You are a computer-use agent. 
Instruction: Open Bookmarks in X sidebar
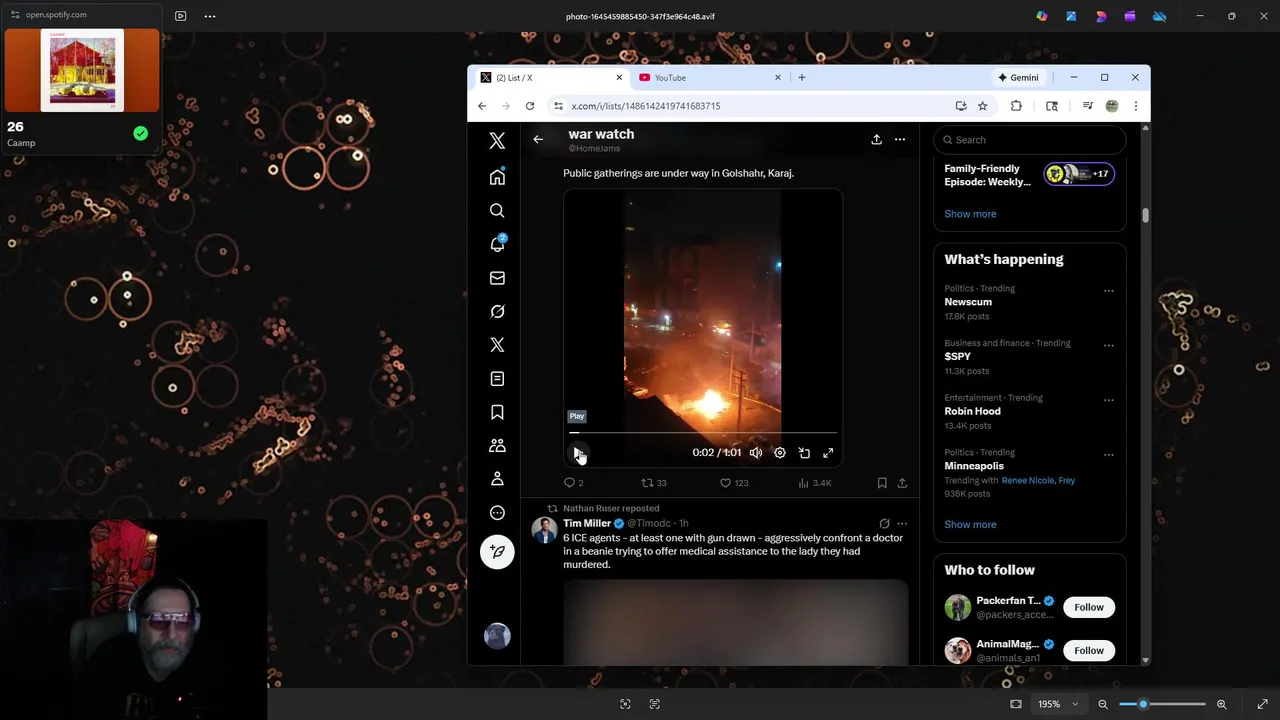[x=497, y=412]
